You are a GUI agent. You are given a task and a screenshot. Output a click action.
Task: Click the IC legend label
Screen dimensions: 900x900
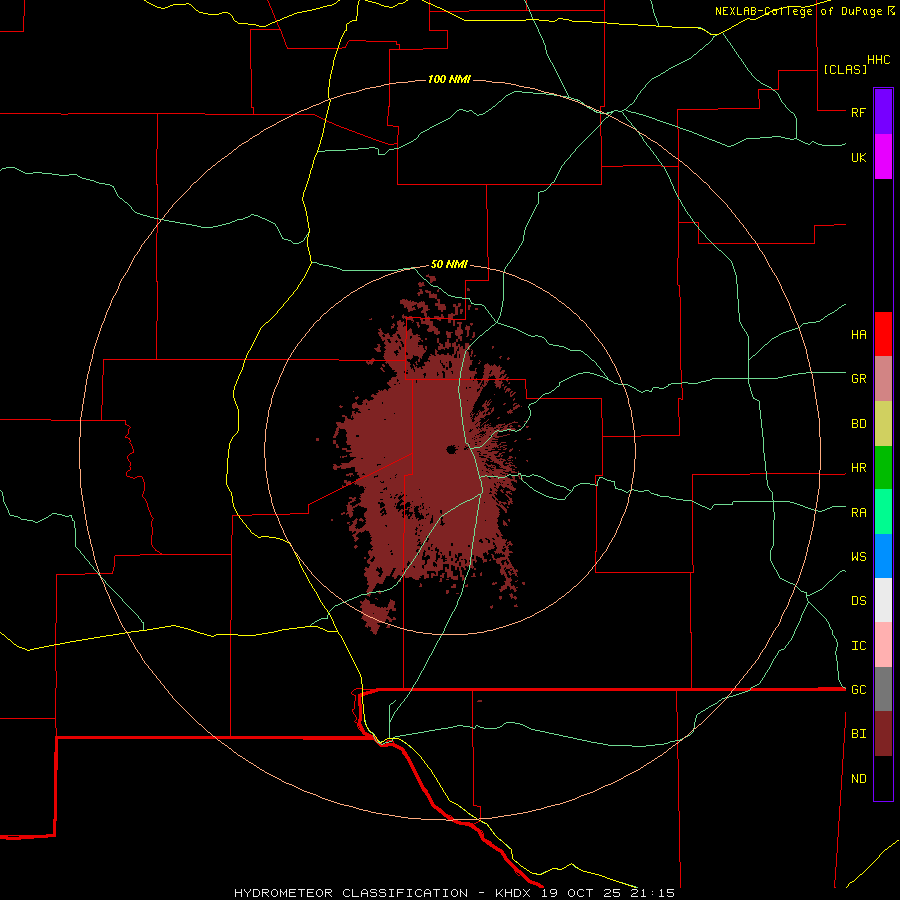coord(858,646)
